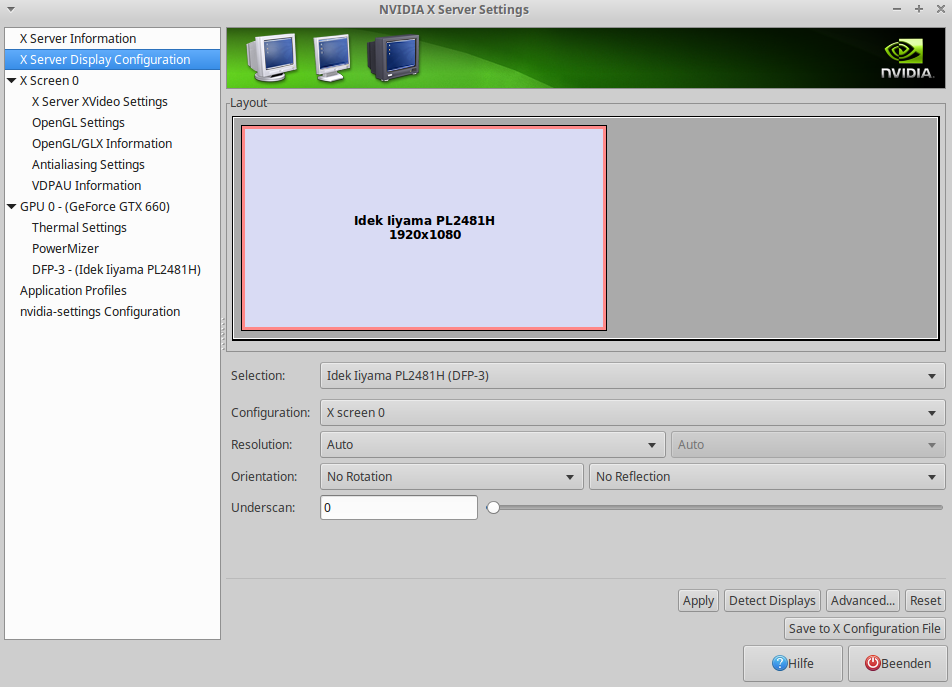The height and width of the screenshot is (687, 952).
Task: Maximize the NVIDIA X Server Settings window
Action: (919, 9)
